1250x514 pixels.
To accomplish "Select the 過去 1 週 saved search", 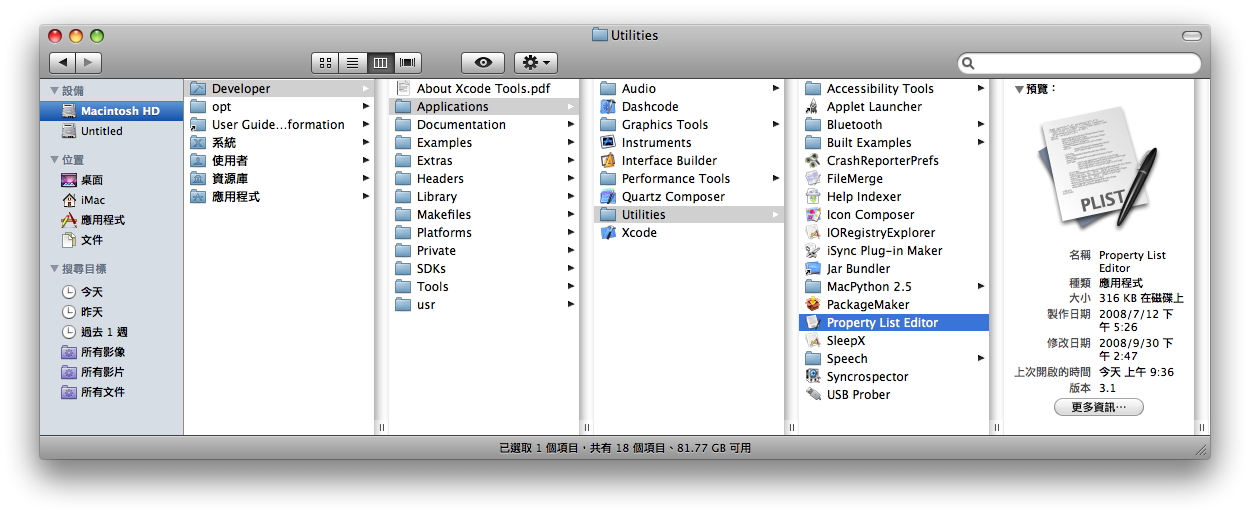I will coord(111,332).
